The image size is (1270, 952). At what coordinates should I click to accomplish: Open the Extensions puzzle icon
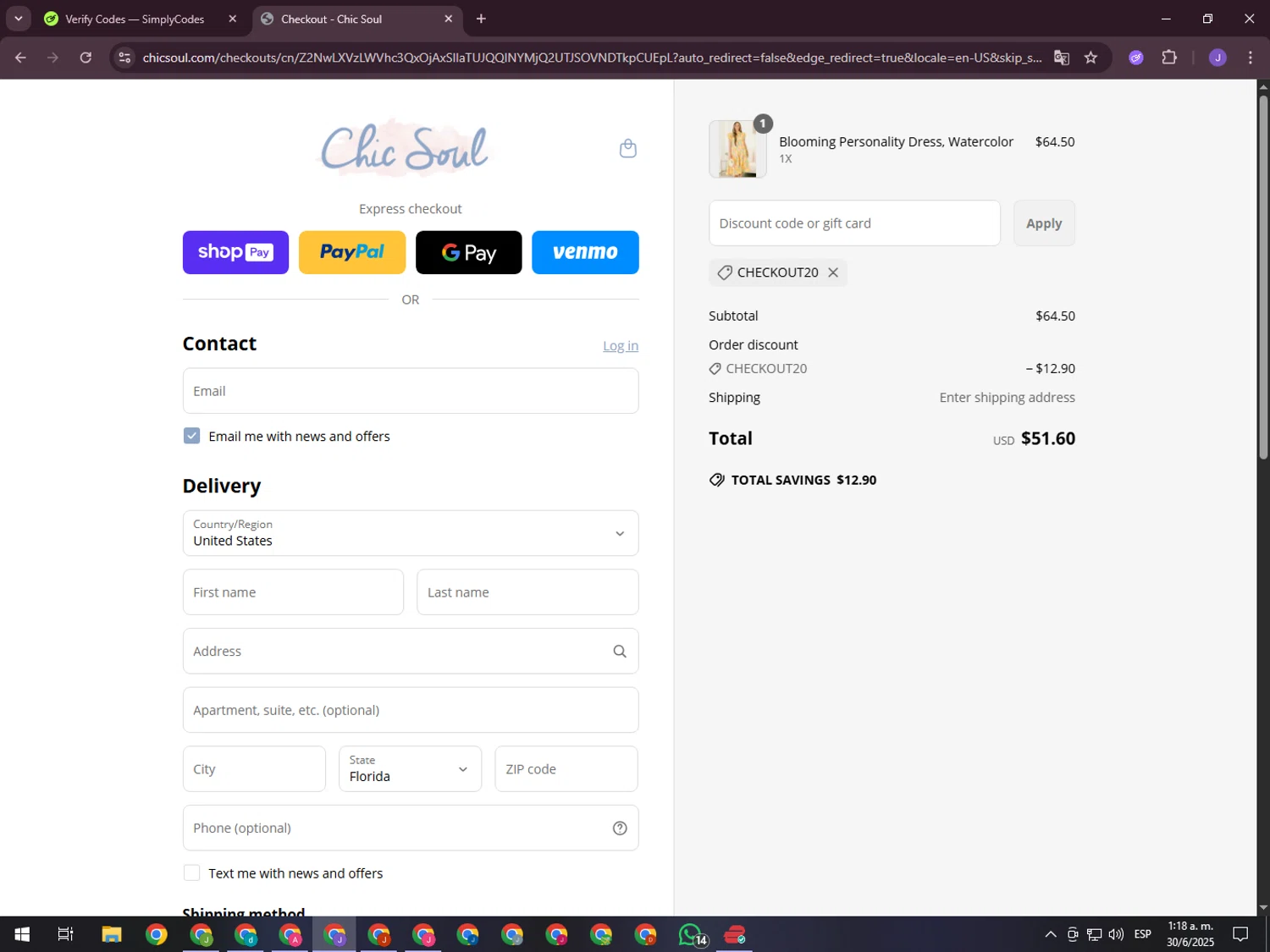(1169, 58)
